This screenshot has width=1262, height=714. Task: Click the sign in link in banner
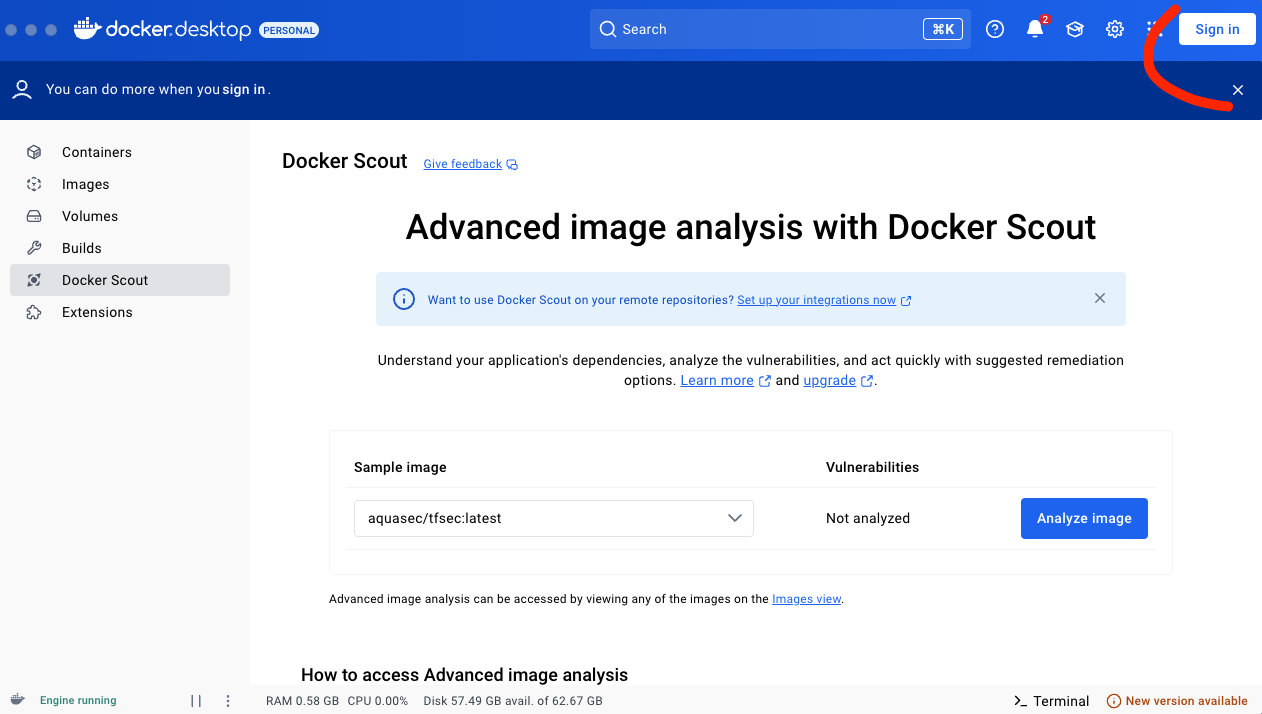coord(244,89)
